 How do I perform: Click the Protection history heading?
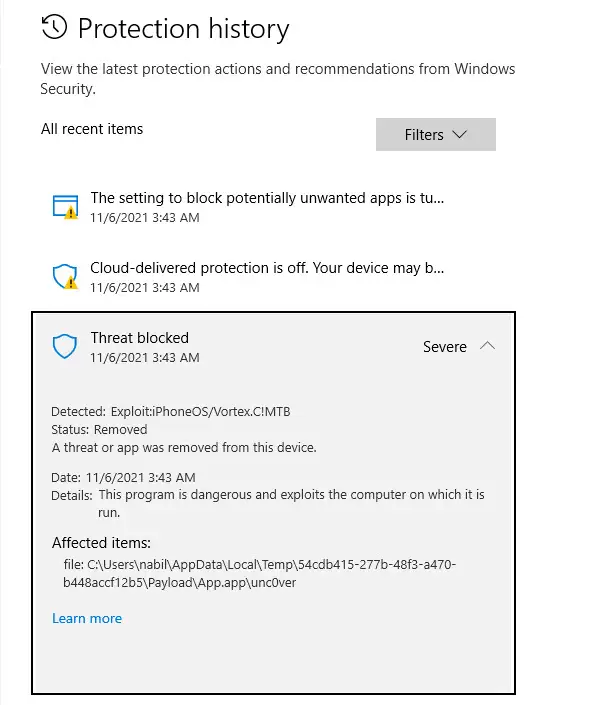pyautogui.click(x=184, y=28)
